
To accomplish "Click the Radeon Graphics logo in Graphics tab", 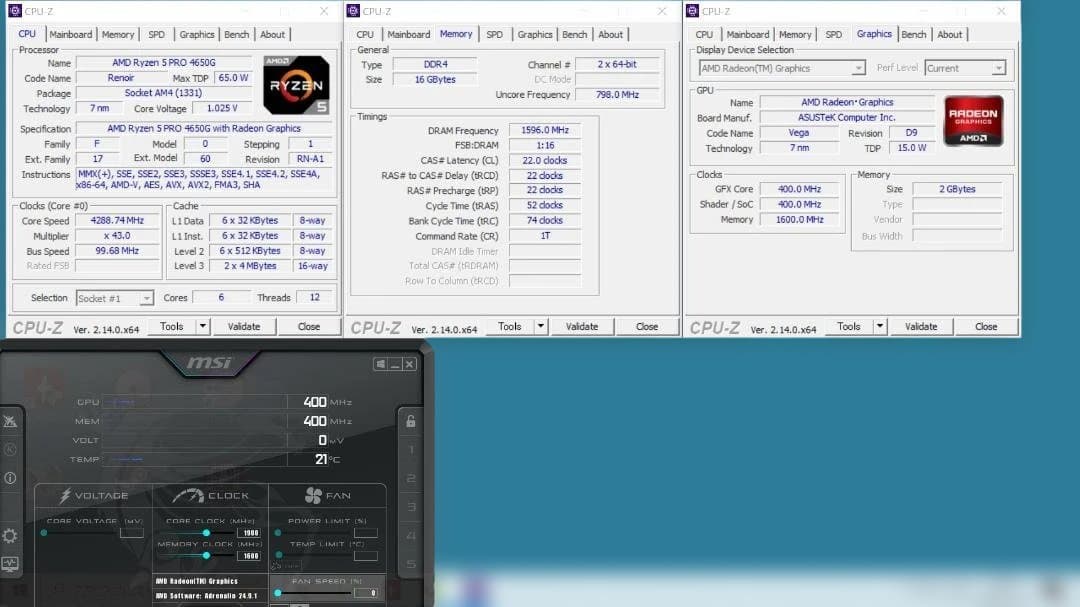I will (973, 121).
